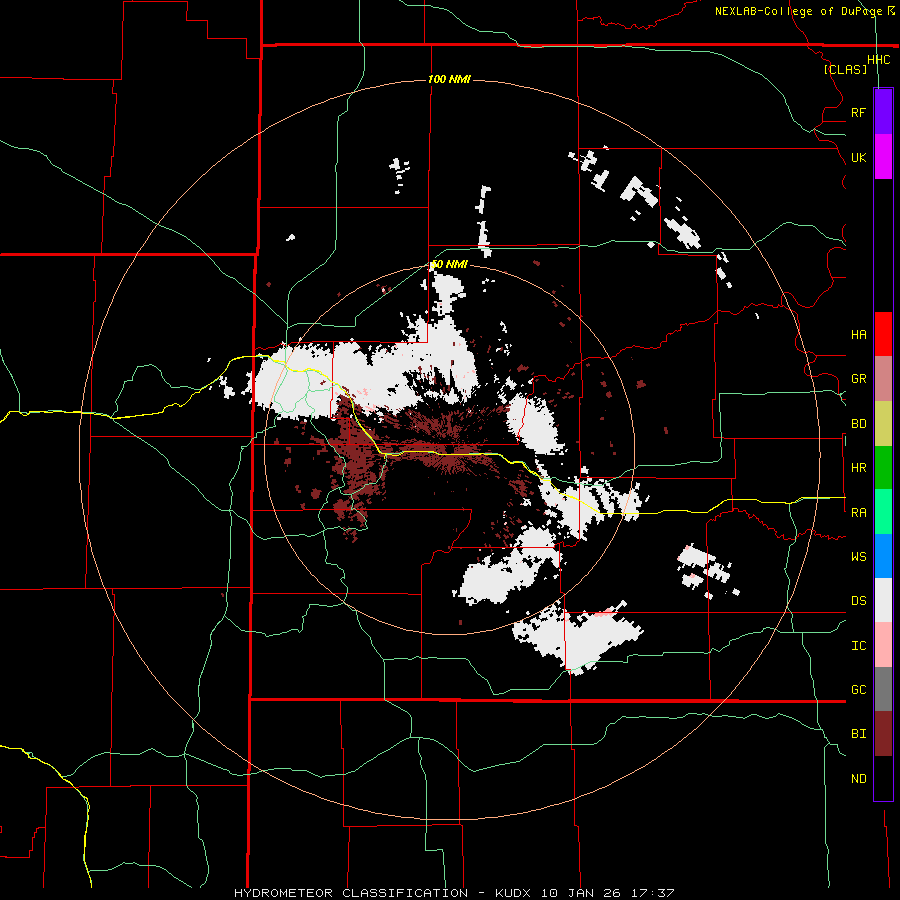Viewport: 900px width, 900px height.
Task: Click the RF purple legend swatch
Action: pyautogui.click(x=883, y=112)
